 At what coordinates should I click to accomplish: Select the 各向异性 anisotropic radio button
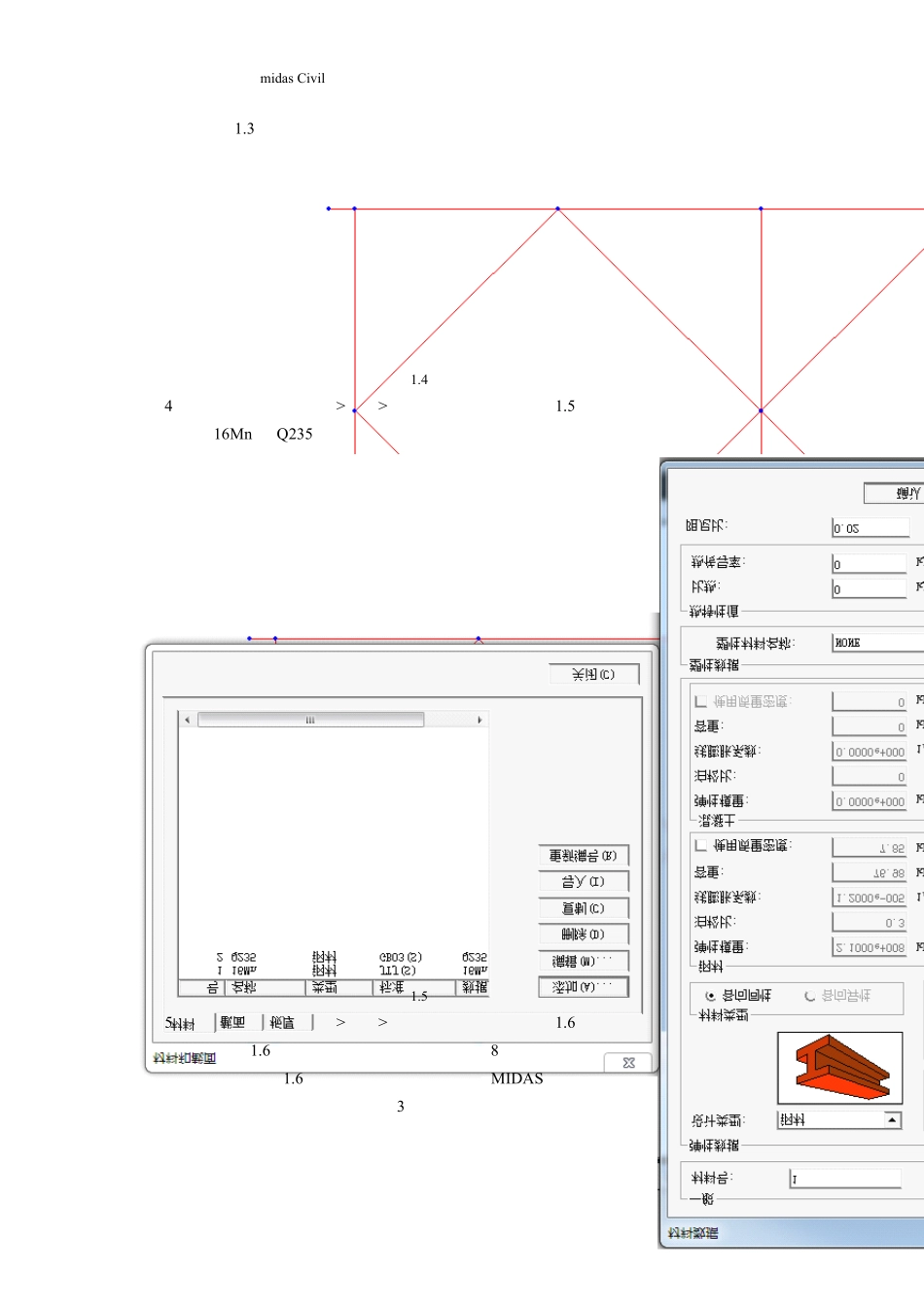coord(809,996)
